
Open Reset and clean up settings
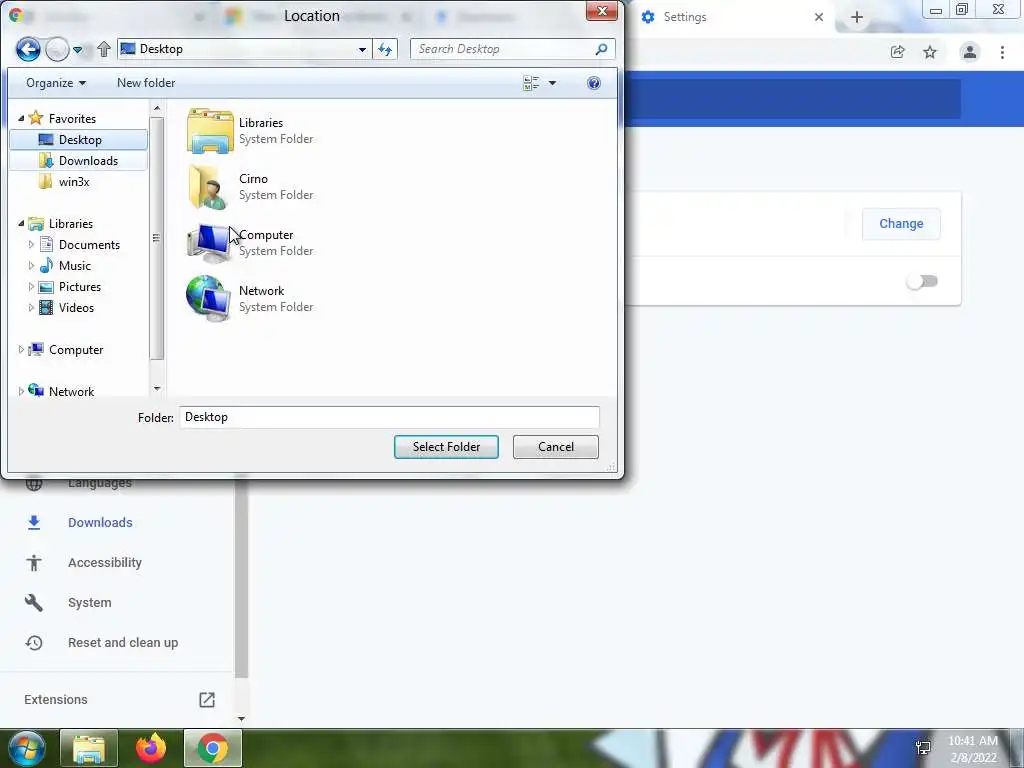point(123,643)
